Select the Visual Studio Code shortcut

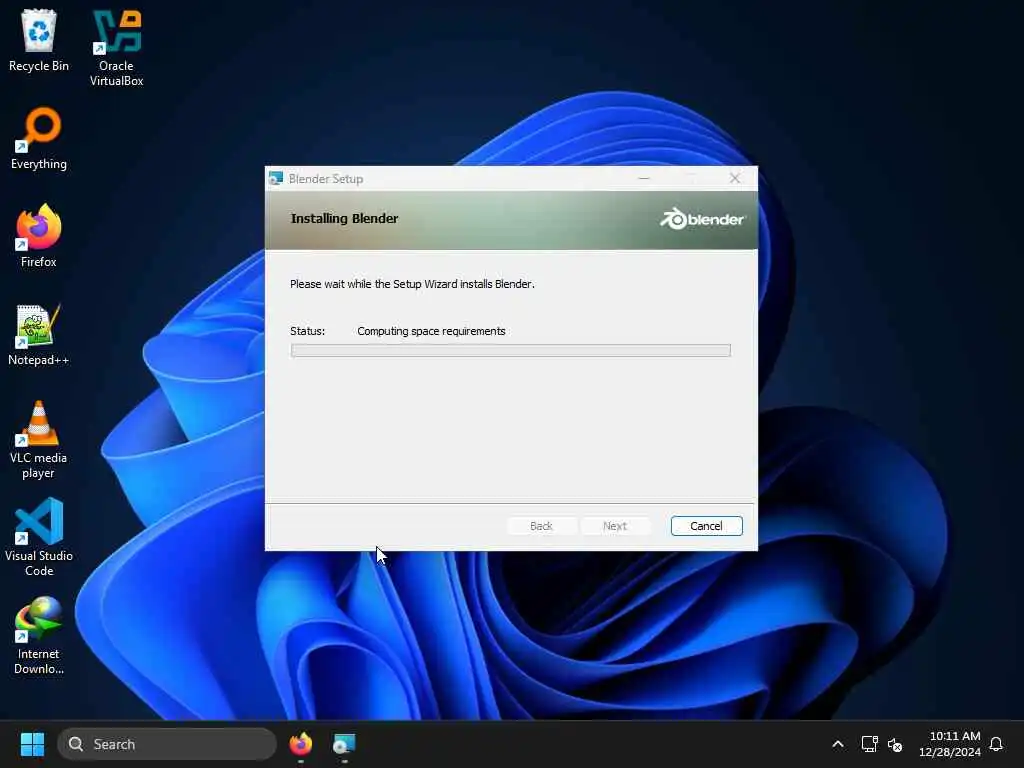tap(39, 537)
